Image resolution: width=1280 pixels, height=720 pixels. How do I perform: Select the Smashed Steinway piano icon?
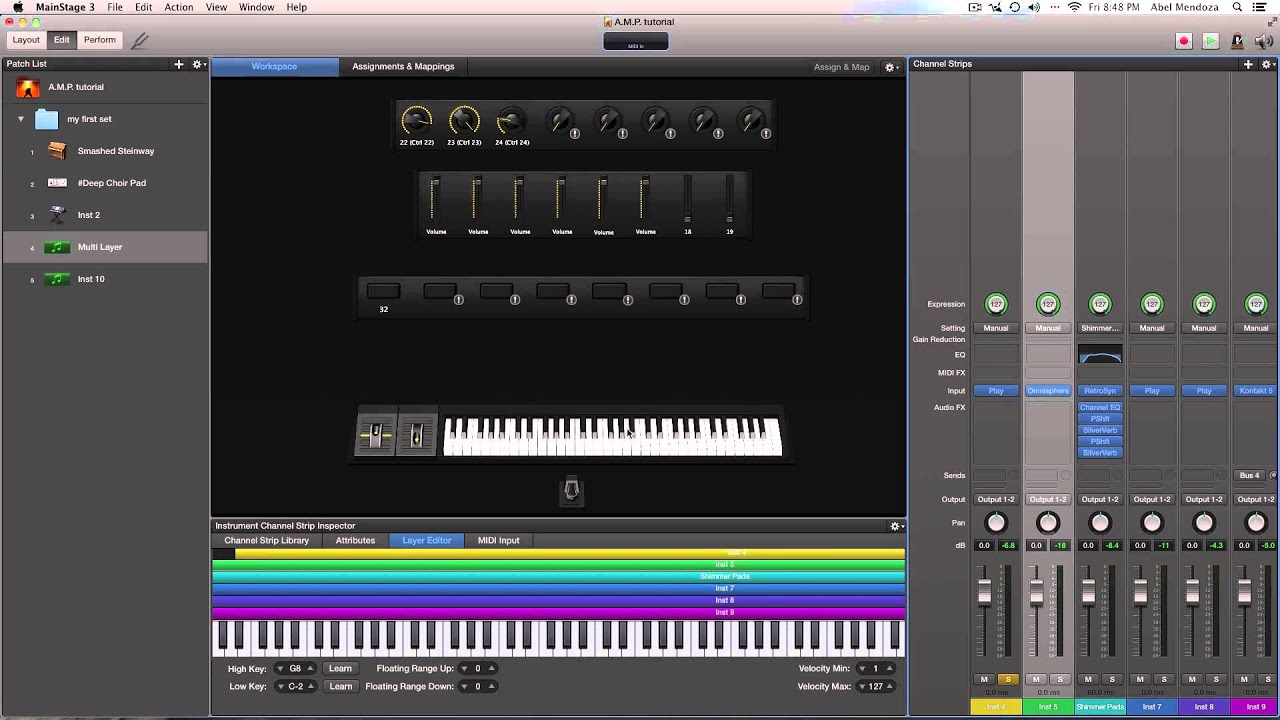coord(57,151)
